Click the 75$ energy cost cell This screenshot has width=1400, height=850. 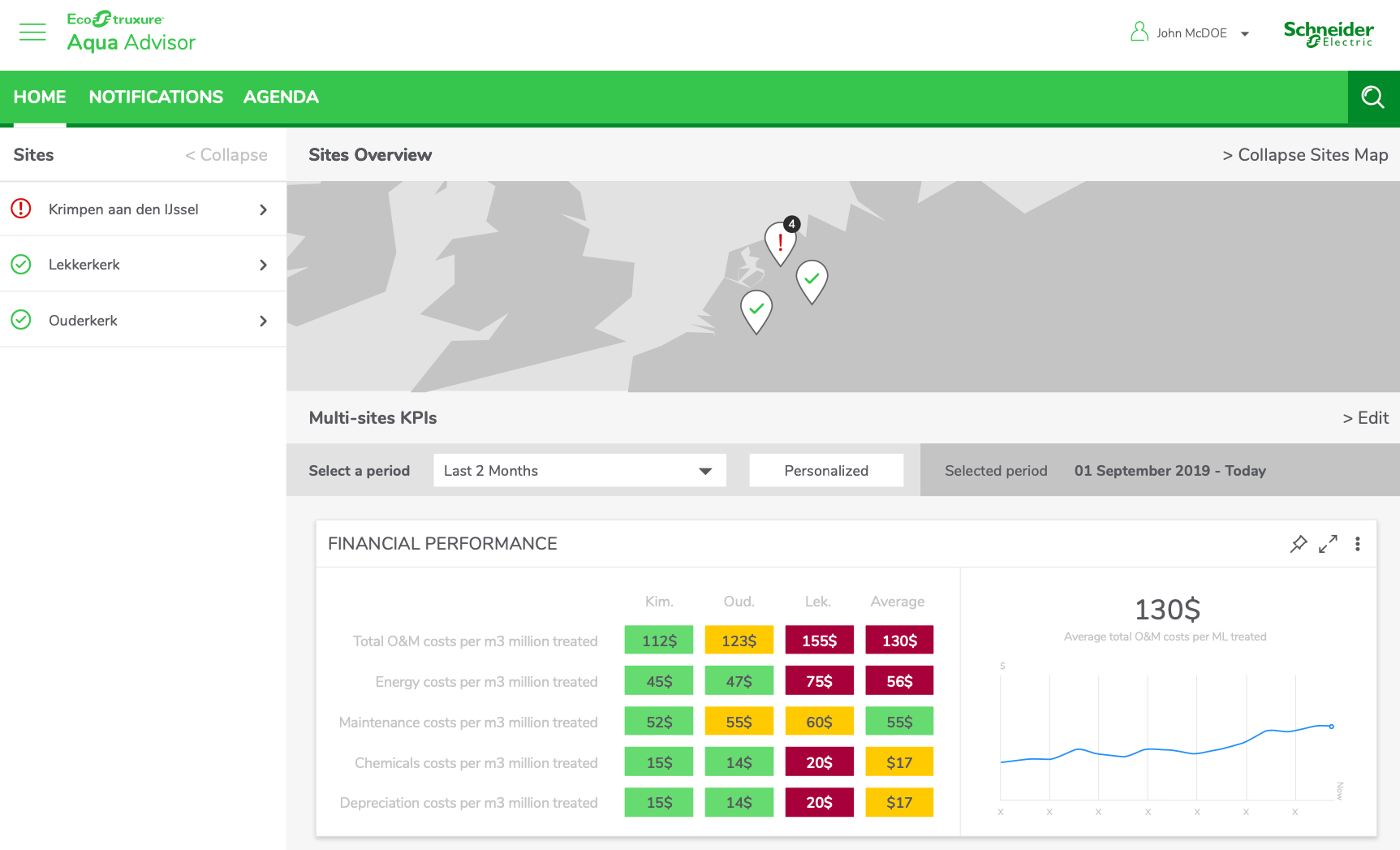tap(820, 680)
